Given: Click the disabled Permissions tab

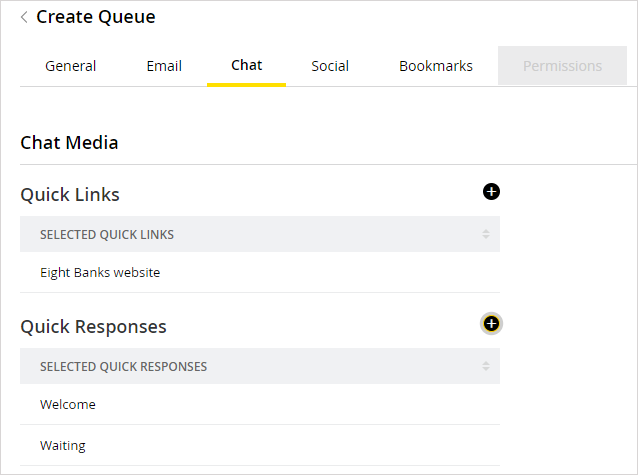Looking at the screenshot, I should tap(562, 66).
